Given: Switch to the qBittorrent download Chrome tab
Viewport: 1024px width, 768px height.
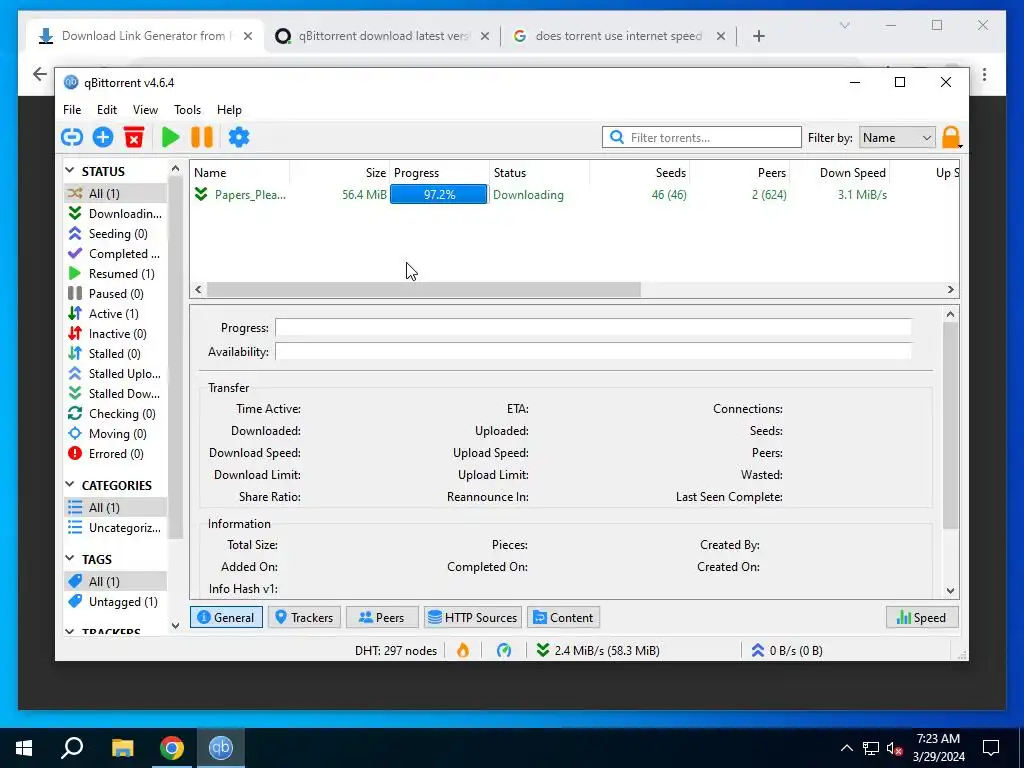Looking at the screenshot, I should coord(383,36).
